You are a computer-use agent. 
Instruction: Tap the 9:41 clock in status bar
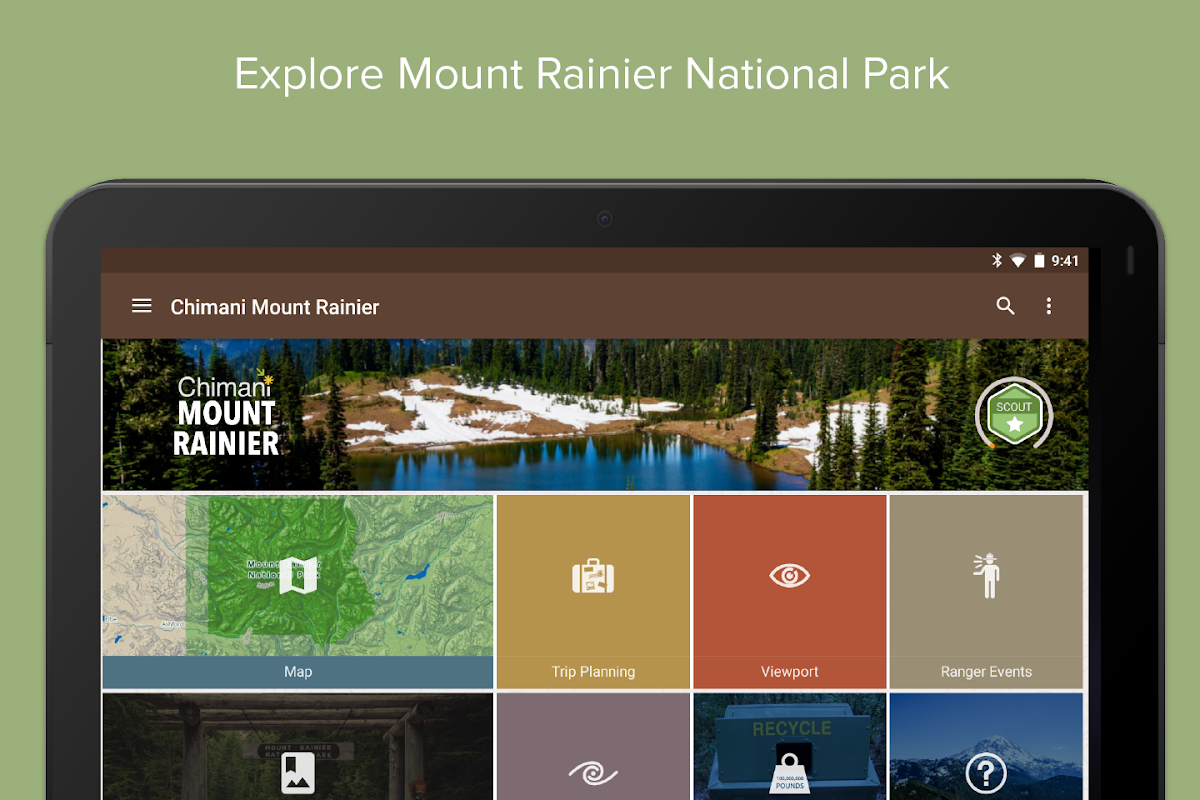pos(1065,261)
